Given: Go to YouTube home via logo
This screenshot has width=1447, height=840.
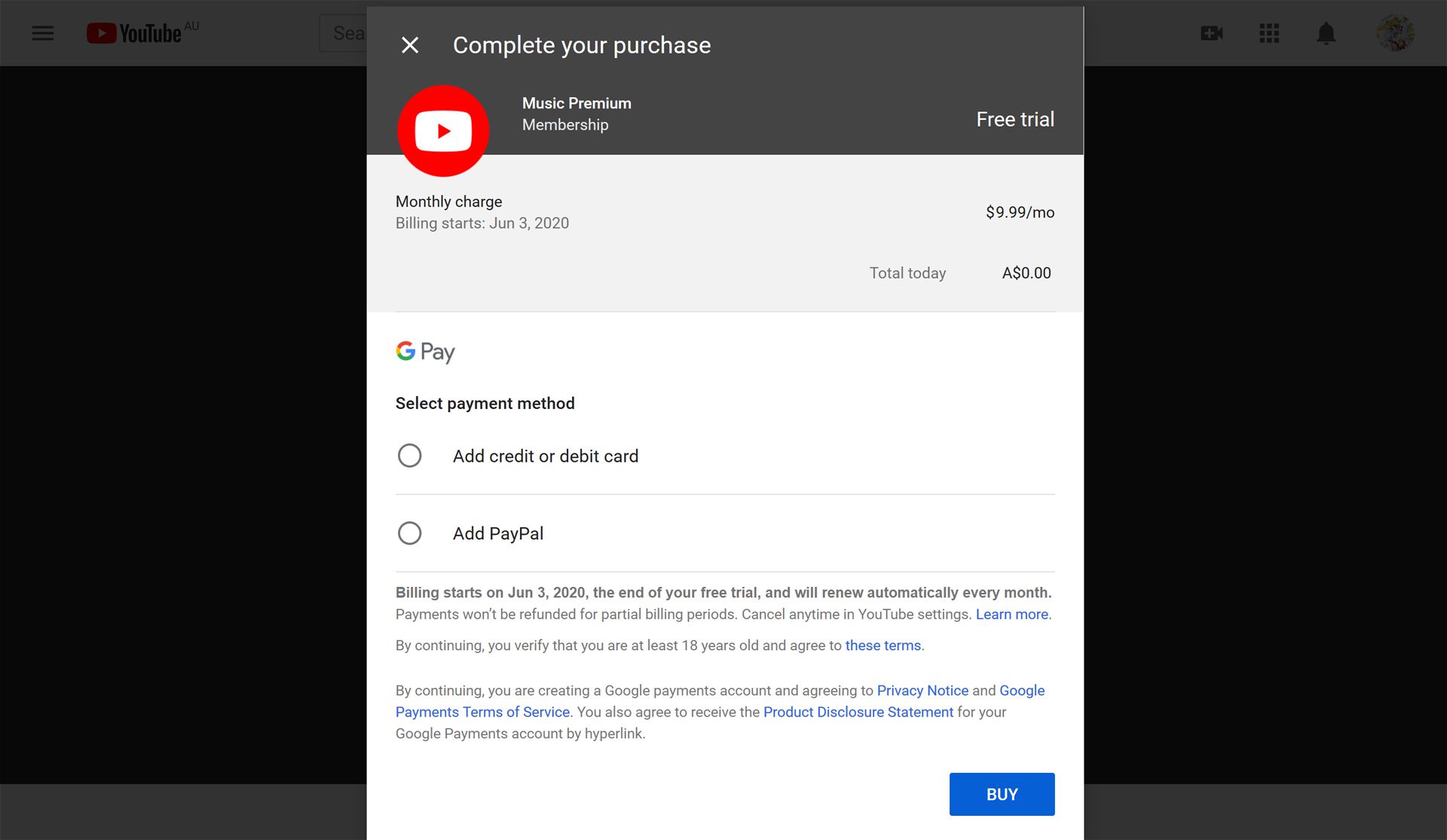Looking at the screenshot, I should coord(134,33).
